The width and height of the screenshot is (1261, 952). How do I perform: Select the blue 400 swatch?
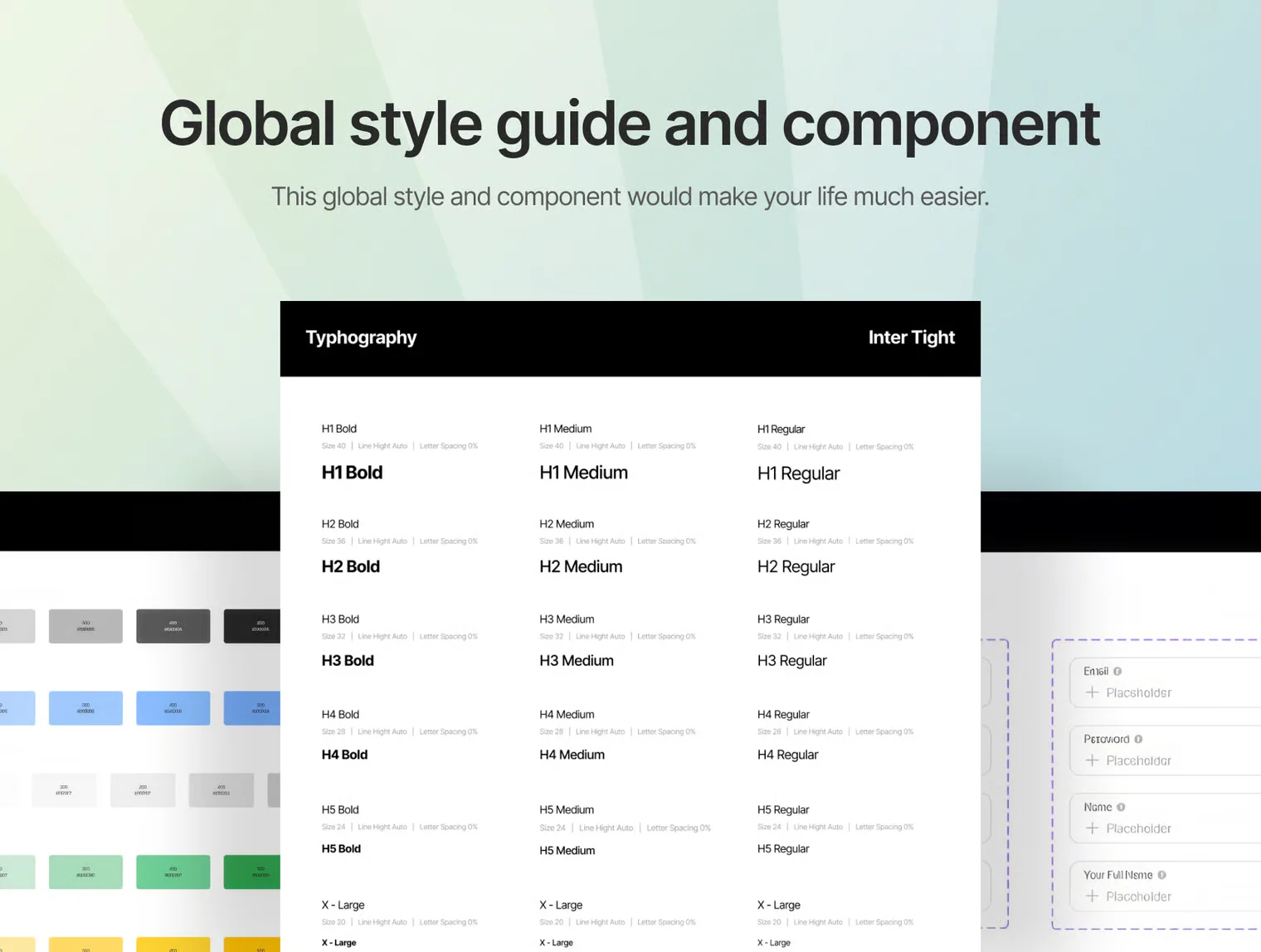[173, 708]
